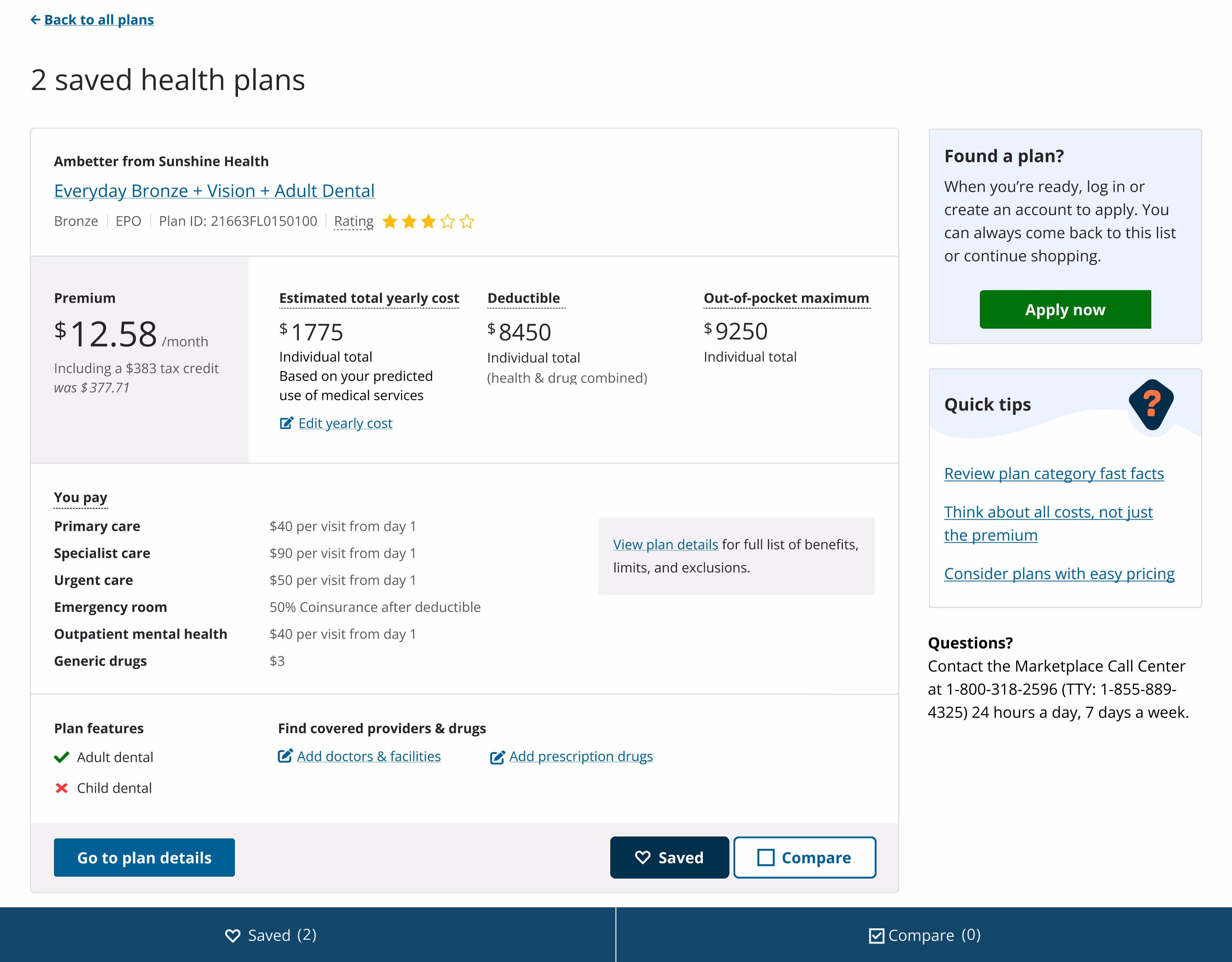Click the fifth empty rating star
The image size is (1232, 962).
[466, 221]
